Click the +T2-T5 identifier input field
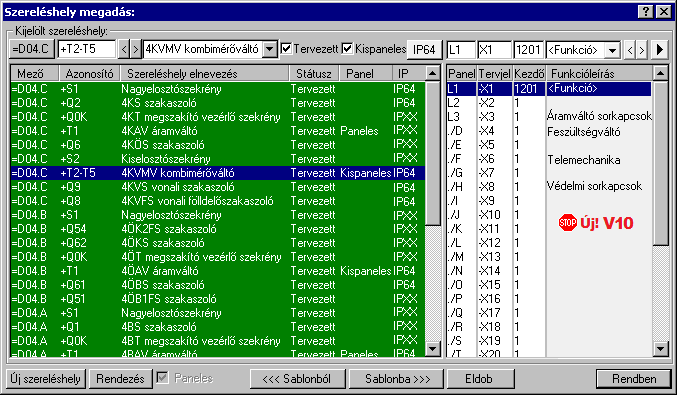677x395 pixels. click(87, 49)
